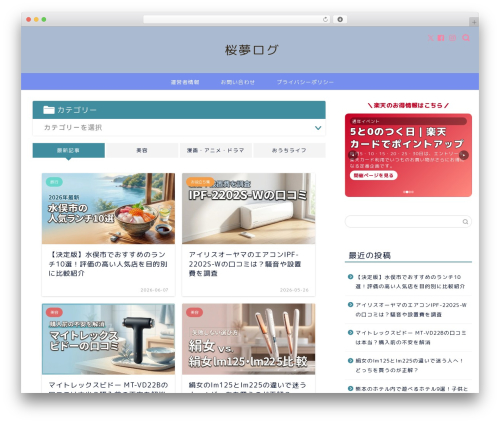Click the red badge on the マイトレックス card
Viewport: 500px width, 423px height.
click(x=54, y=312)
